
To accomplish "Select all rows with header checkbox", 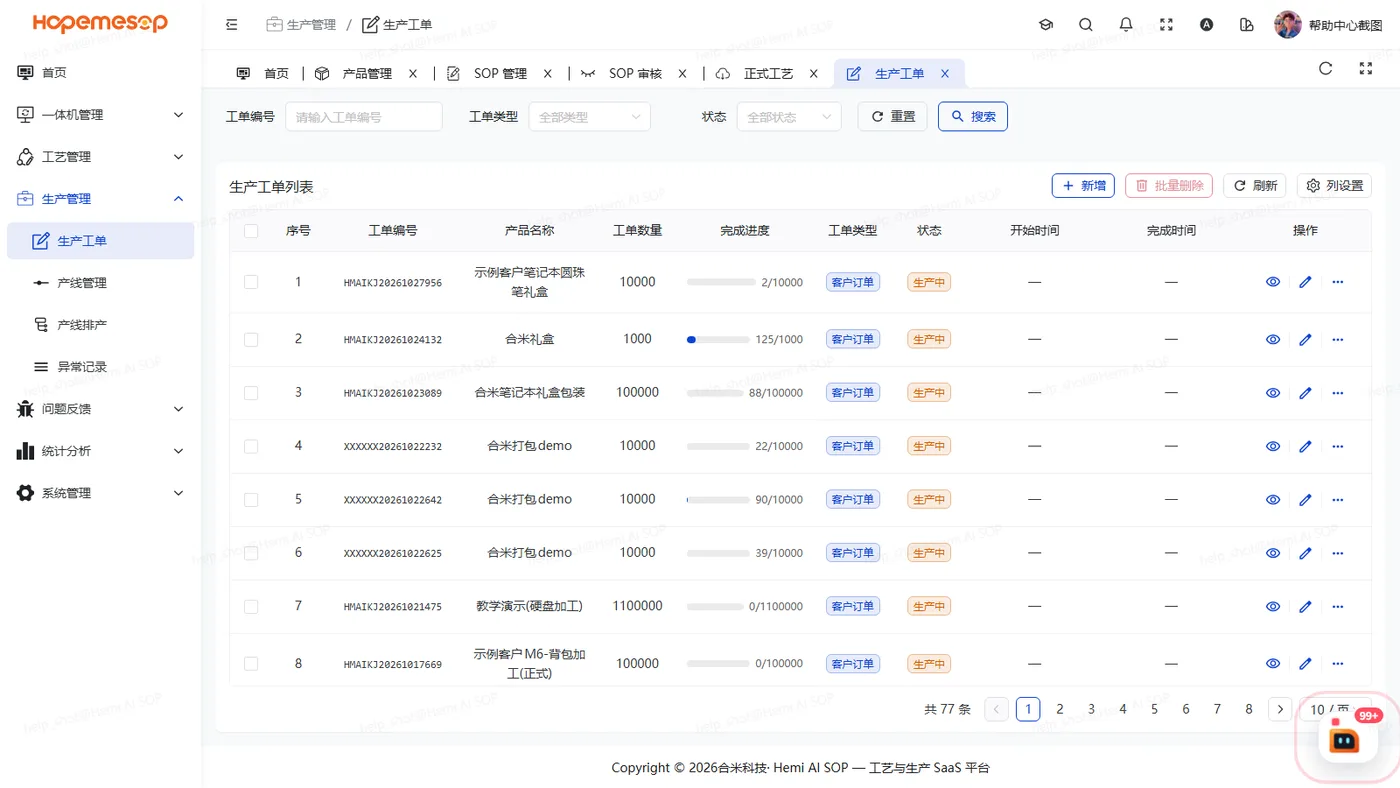I will 251,231.
